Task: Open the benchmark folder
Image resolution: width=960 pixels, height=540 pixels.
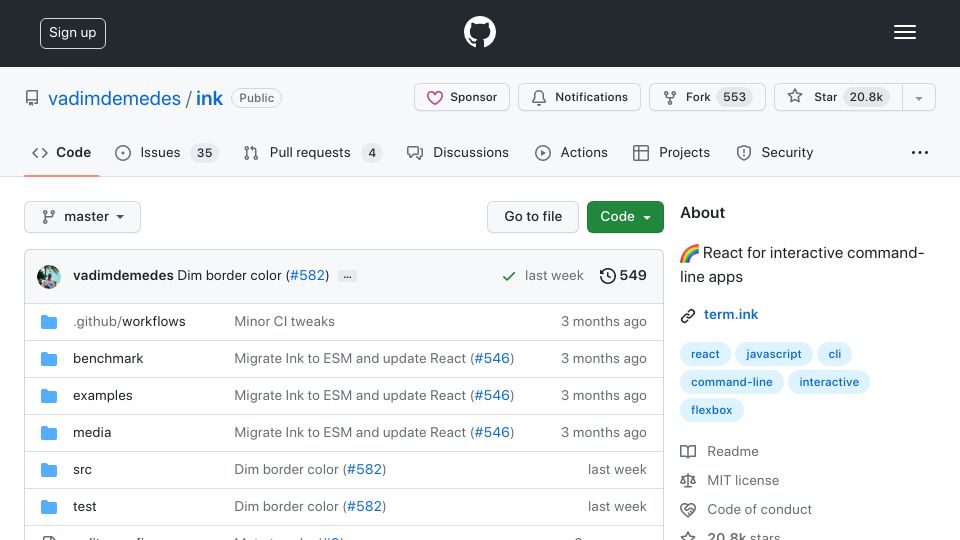Action: click(x=108, y=359)
